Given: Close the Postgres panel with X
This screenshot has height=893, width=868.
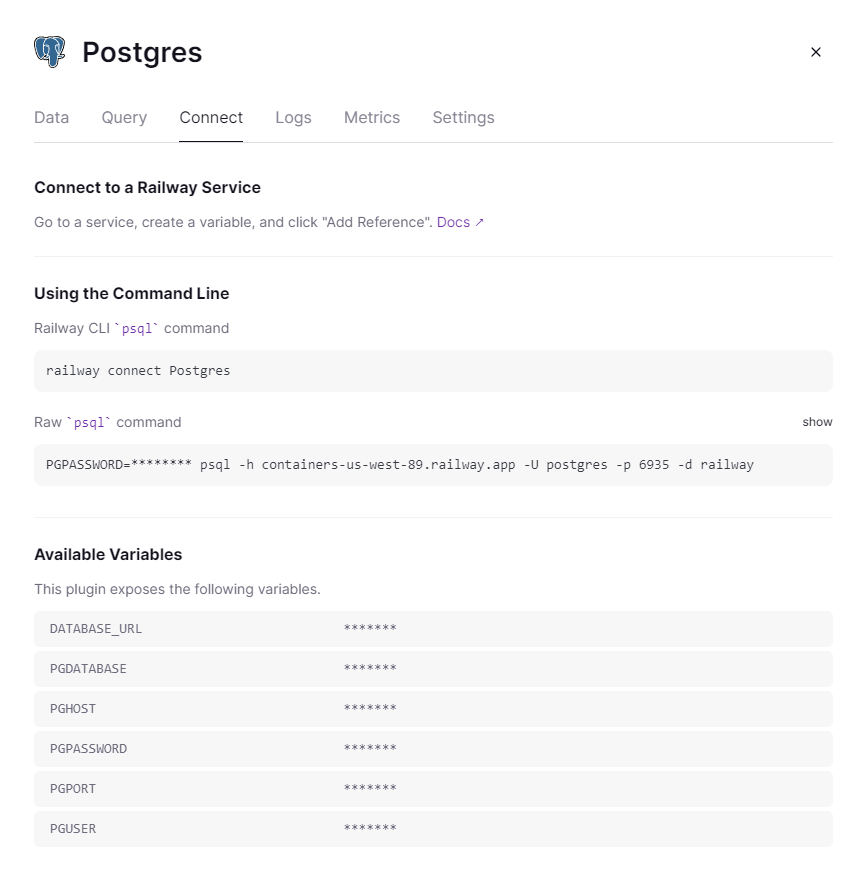Looking at the screenshot, I should click(816, 52).
